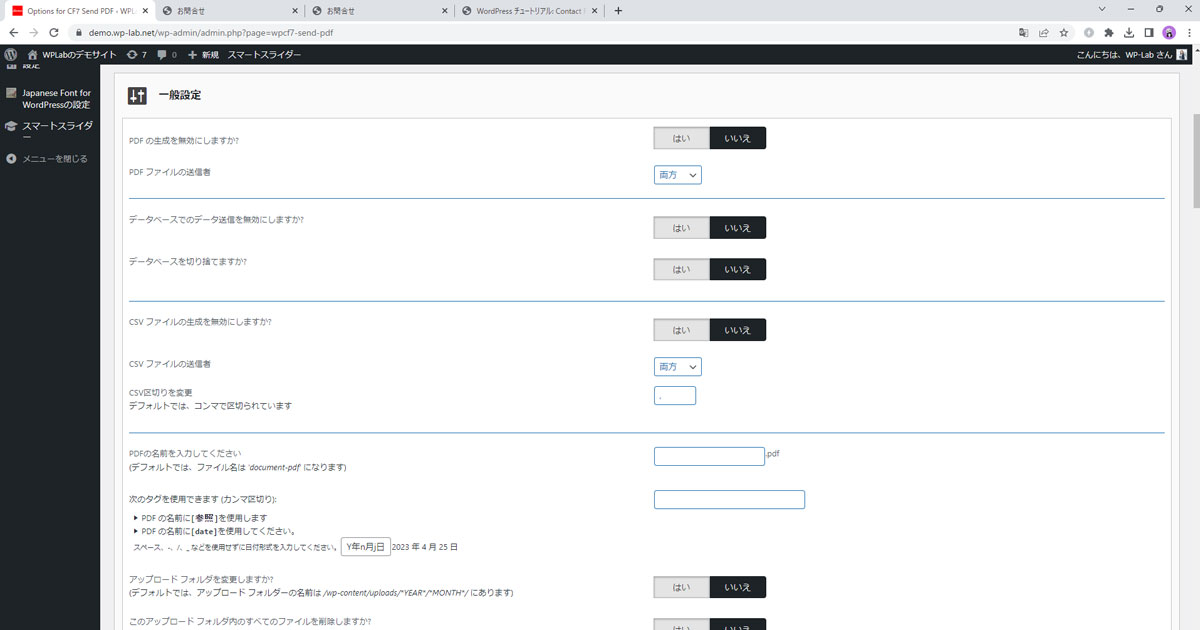Click the 新規 link in the admin bar
This screenshot has width=1200, height=630.
(x=203, y=54)
